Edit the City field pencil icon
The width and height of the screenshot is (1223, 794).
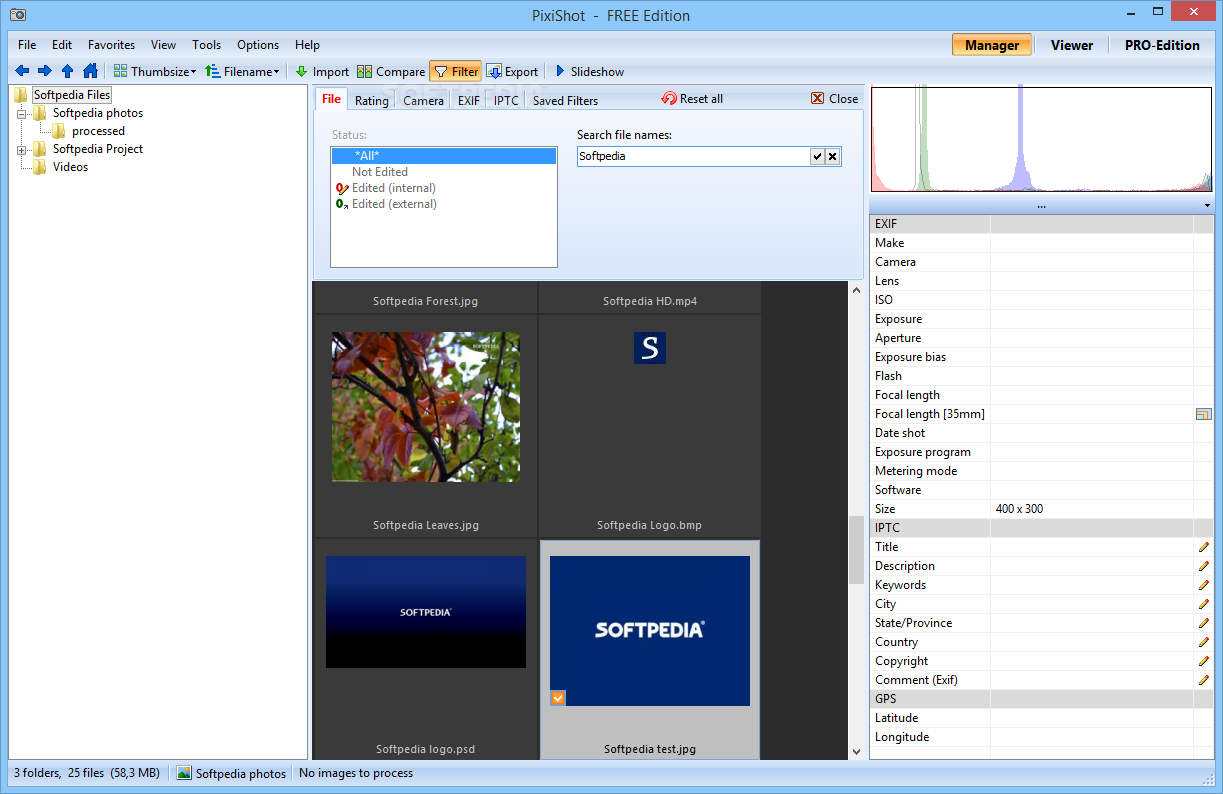coord(1203,604)
